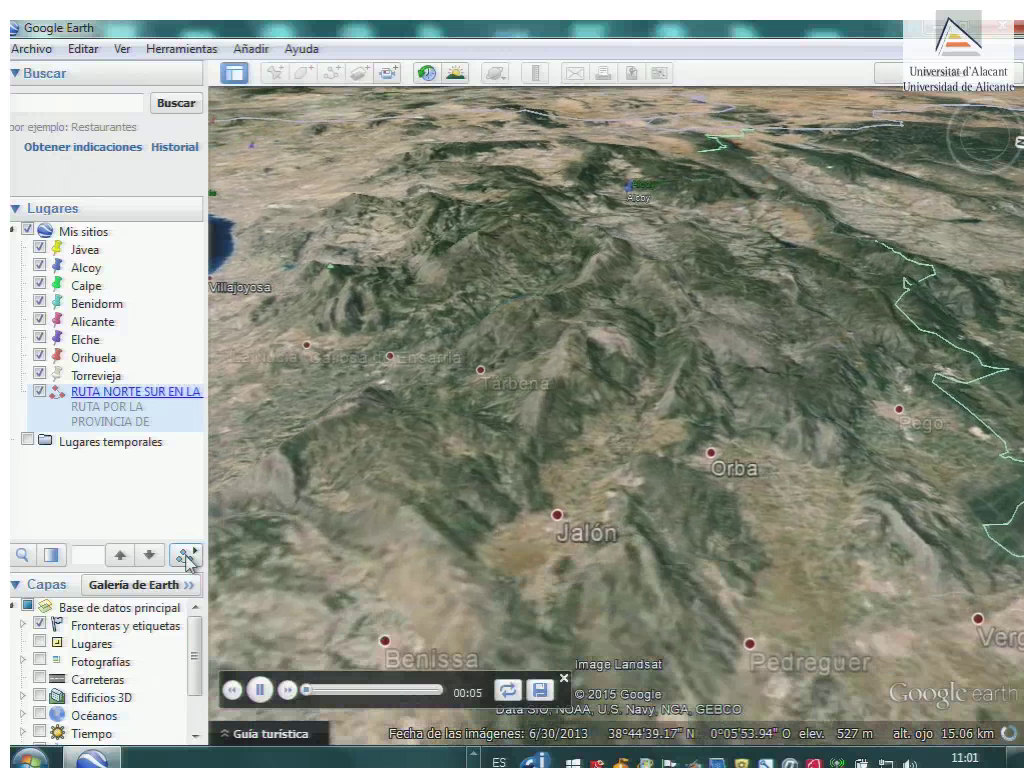The height and width of the screenshot is (768, 1024).
Task: Click the Add Polygon toolbar icon
Action: pos(304,72)
